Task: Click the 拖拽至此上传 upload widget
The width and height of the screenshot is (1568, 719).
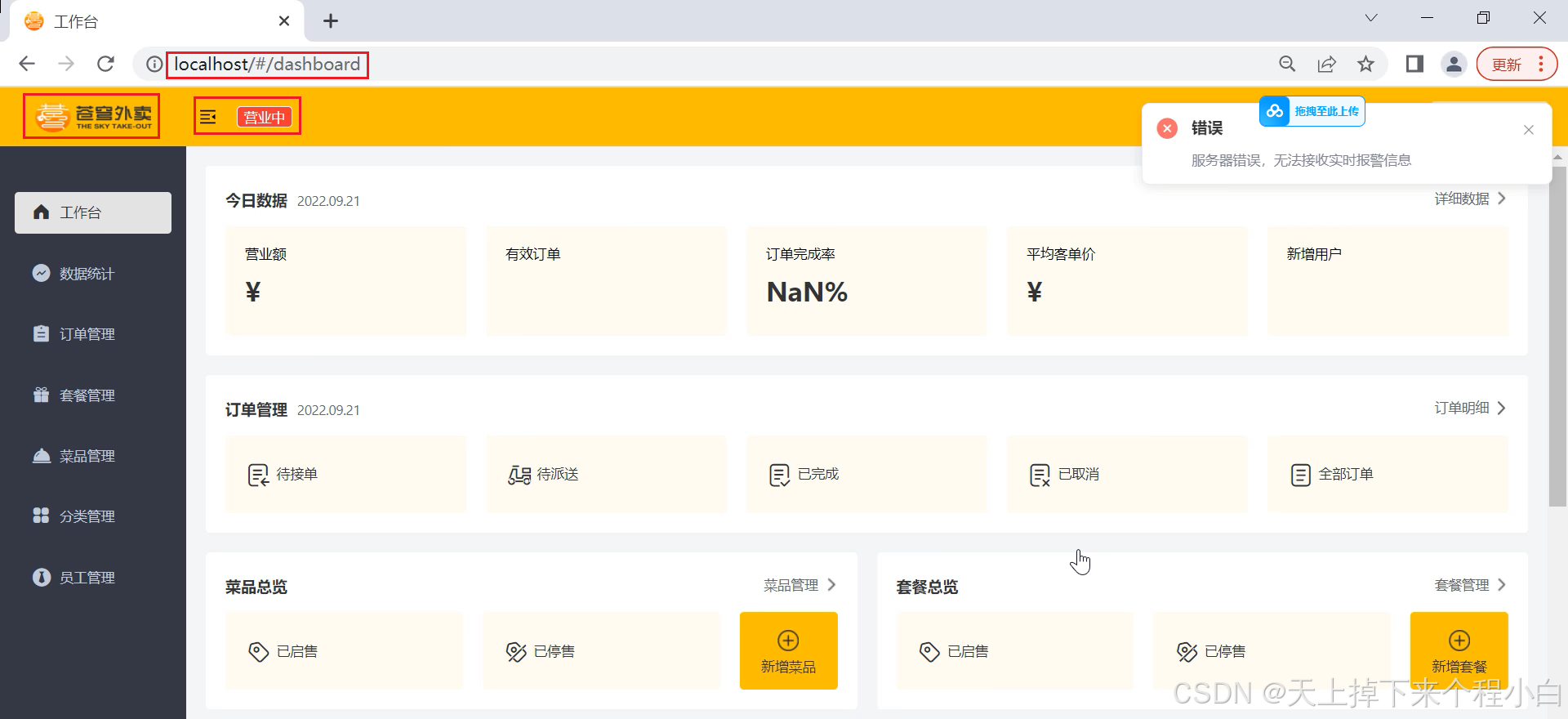Action: point(1312,111)
